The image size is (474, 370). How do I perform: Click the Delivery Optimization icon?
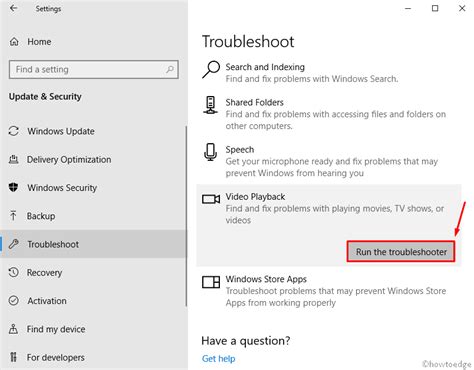(x=14, y=159)
